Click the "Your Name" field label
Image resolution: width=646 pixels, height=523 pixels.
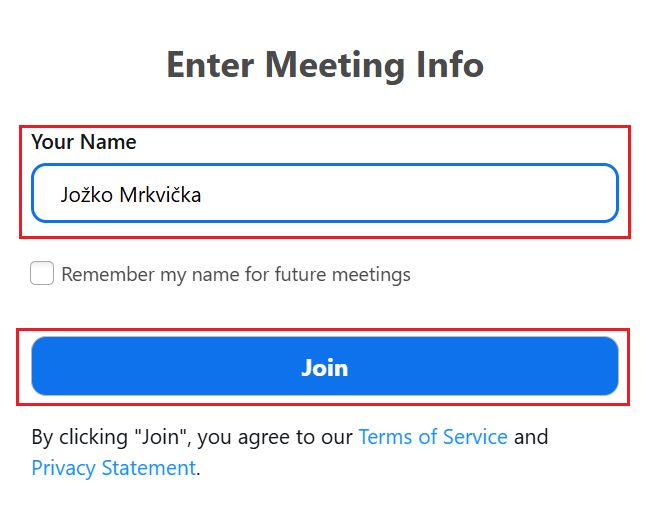(x=84, y=142)
